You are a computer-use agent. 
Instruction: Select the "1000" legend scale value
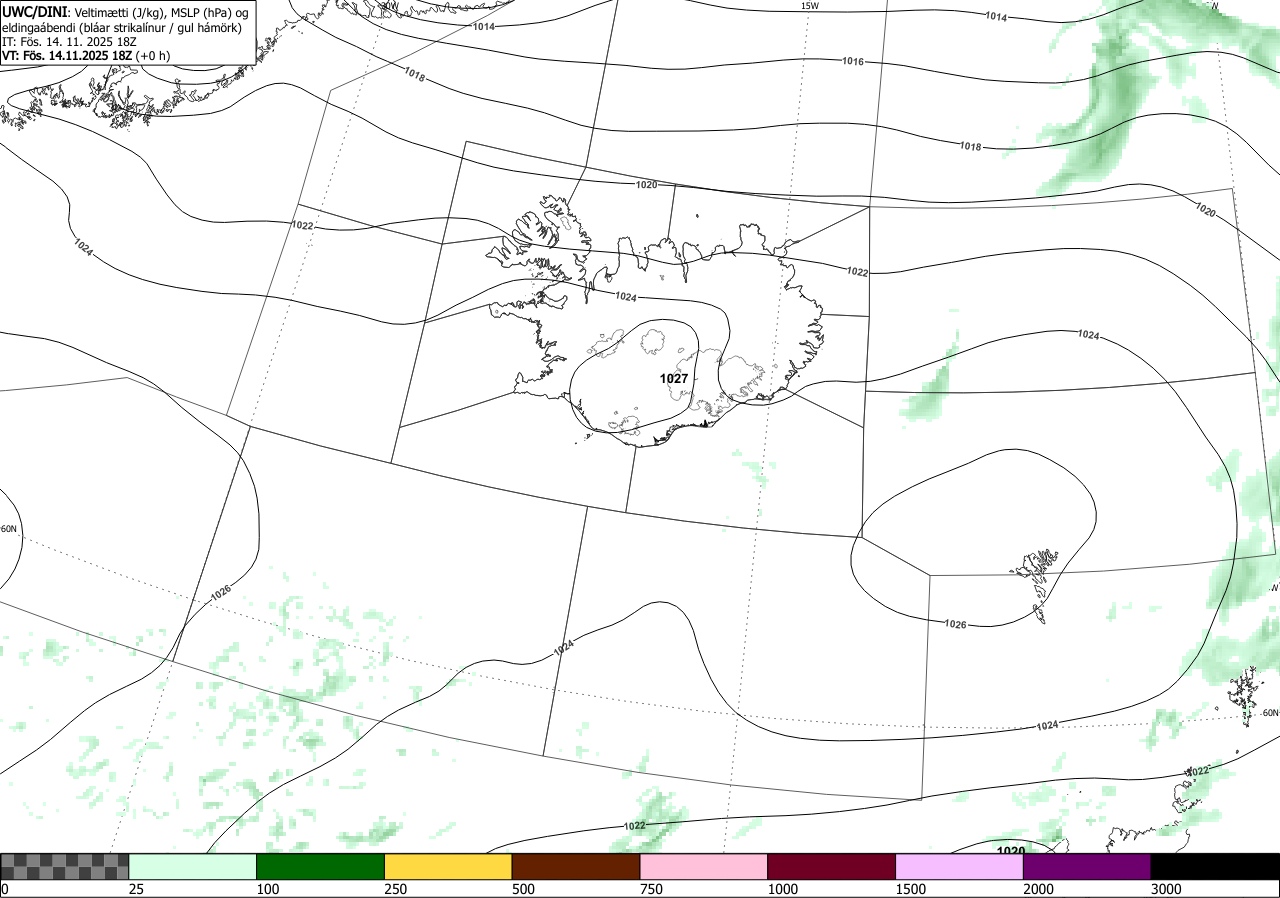pyautogui.click(x=783, y=889)
